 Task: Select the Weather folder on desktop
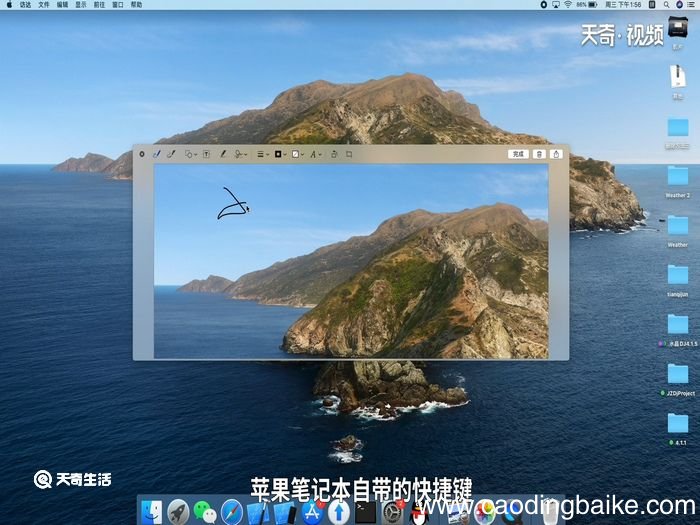point(678,231)
